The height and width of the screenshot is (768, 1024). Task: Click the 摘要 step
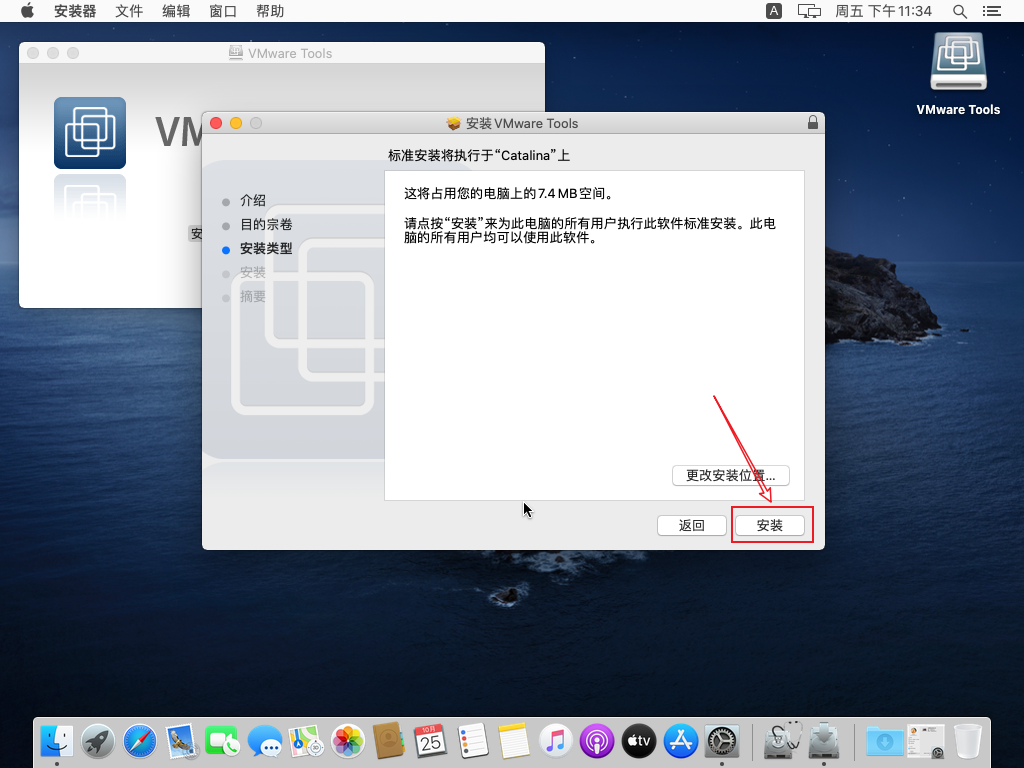click(x=253, y=297)
